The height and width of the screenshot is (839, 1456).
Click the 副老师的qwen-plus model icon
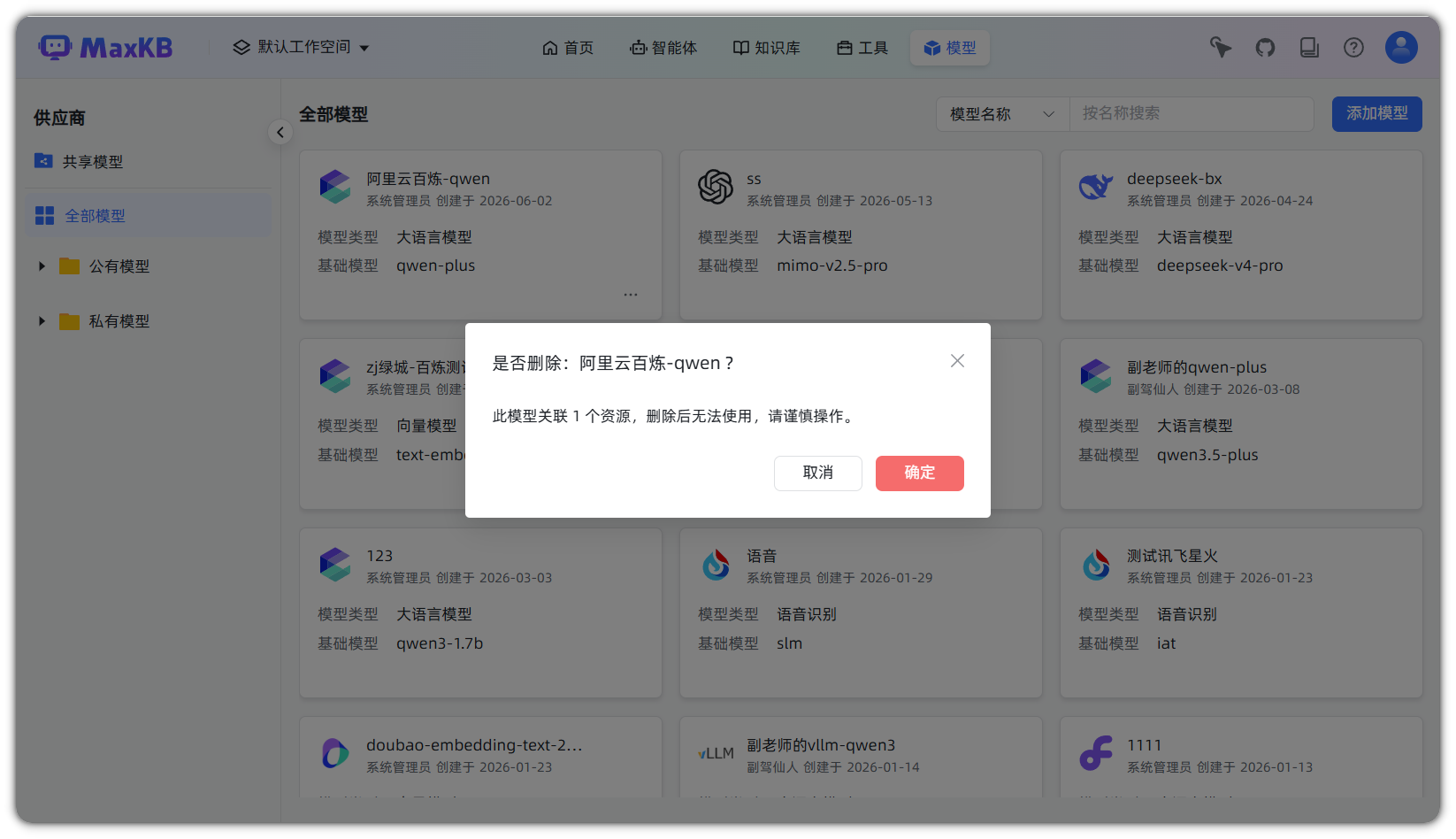[1096, 376]
